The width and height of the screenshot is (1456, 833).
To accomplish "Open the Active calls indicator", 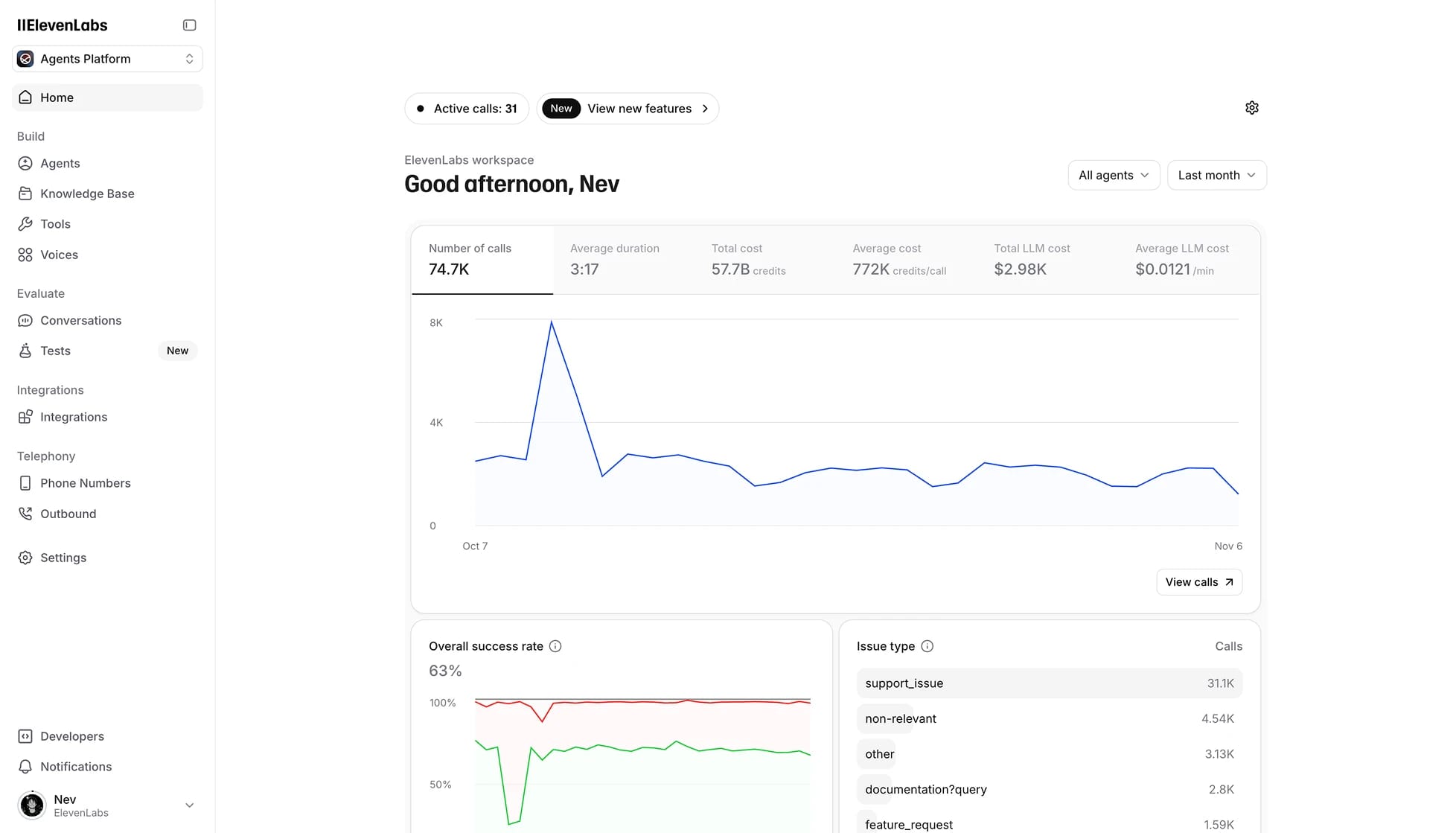I will pyautogui.click(x=467, y=108).
